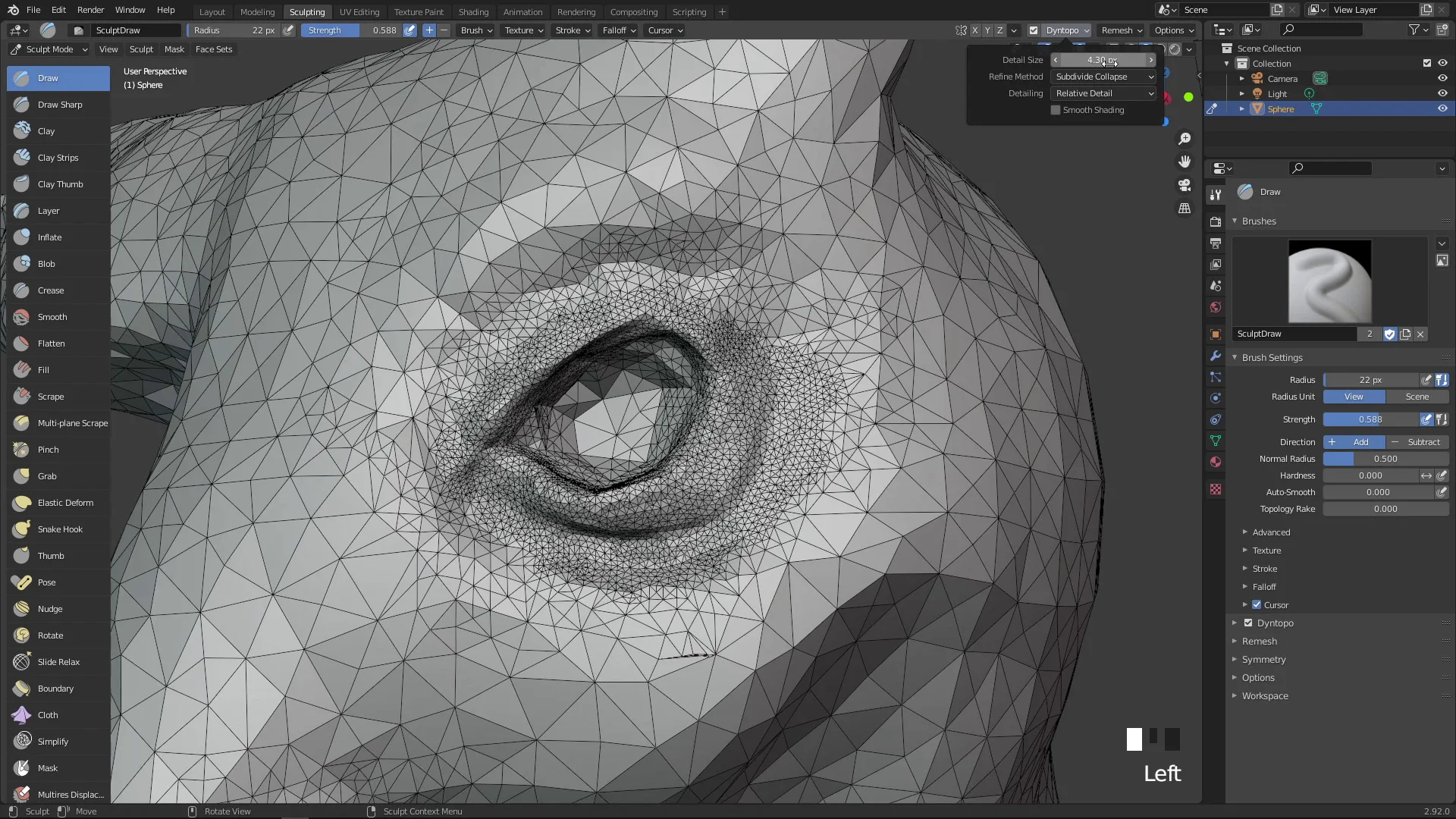Hide the Sphere object in outliner
Screen dimensions: 1456x819
click(1442, 108)
